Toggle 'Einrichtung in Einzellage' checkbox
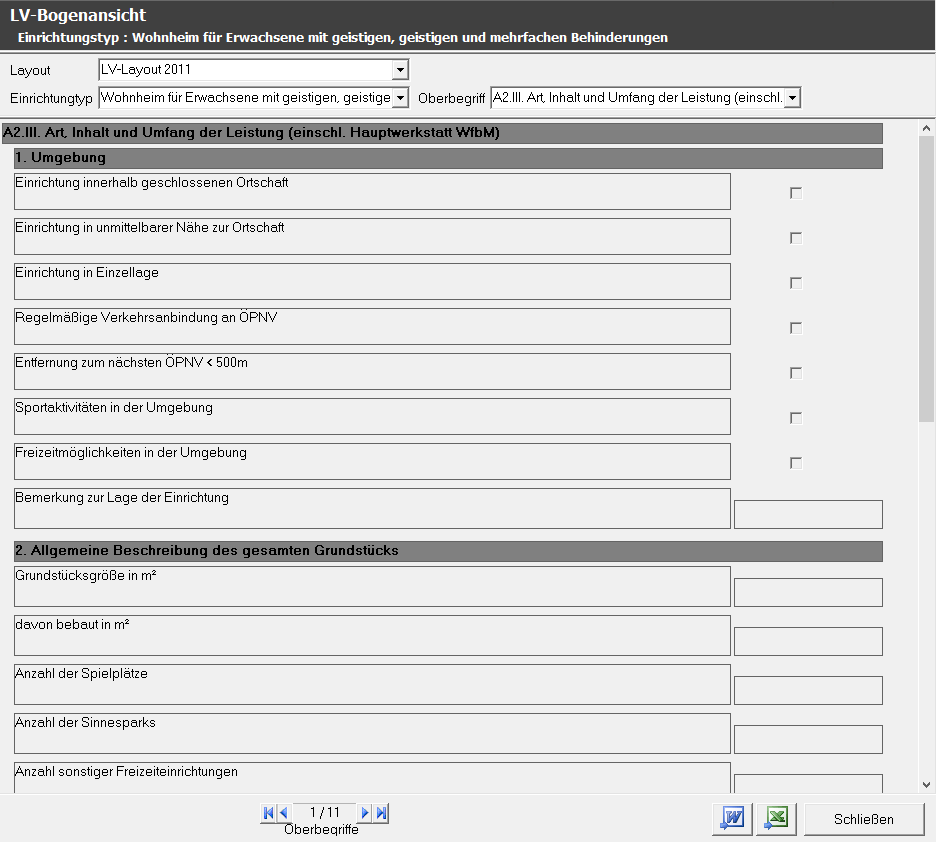936x842 pixels. (x=796, y=283)
